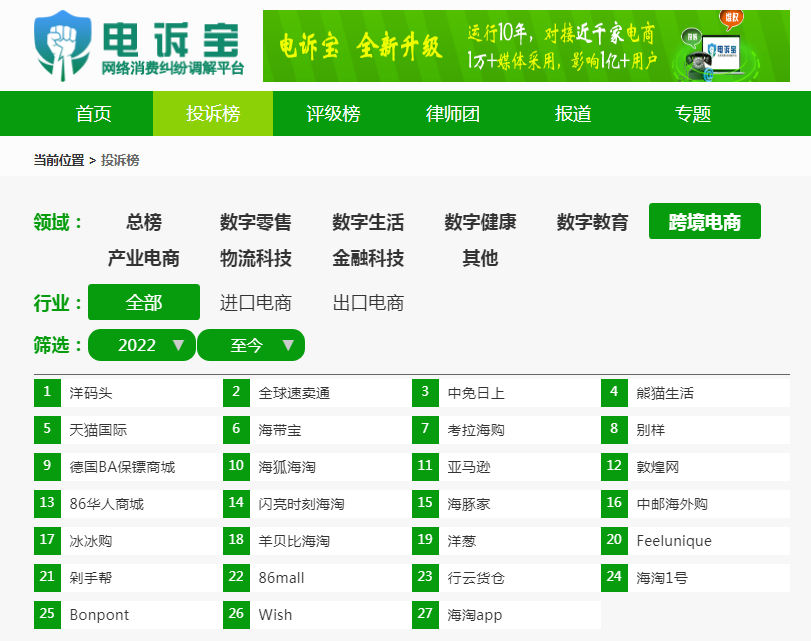The image size is (811, 641).
Task: Select the 产业电商 field filter
Action: click(144, 258)
